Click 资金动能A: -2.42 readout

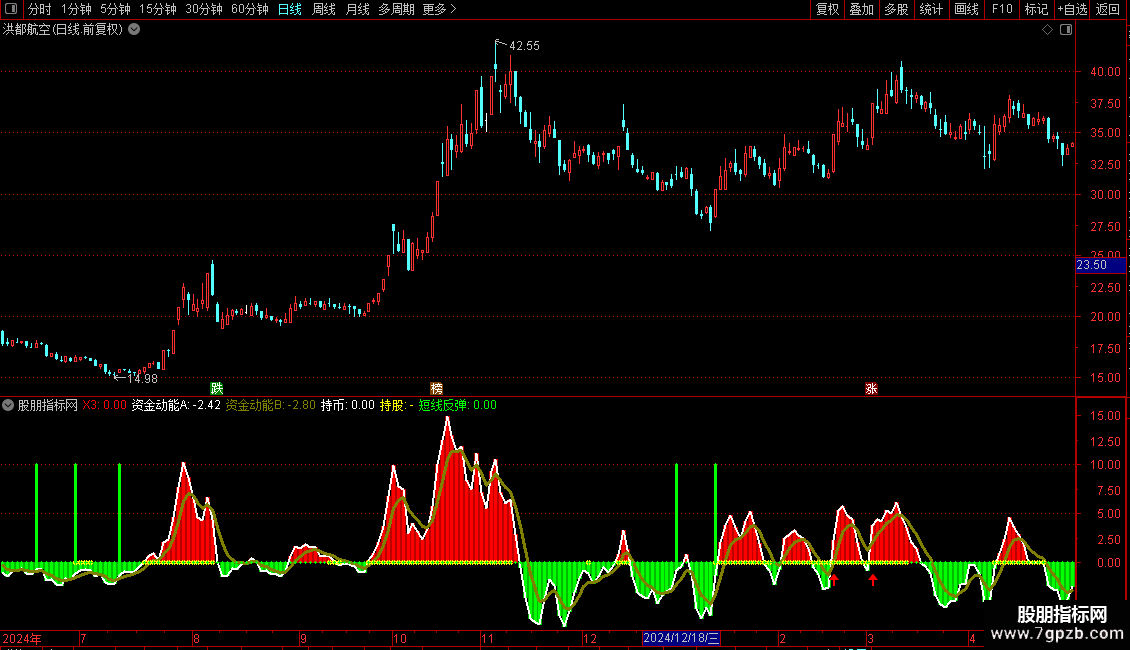pos(176,405)
